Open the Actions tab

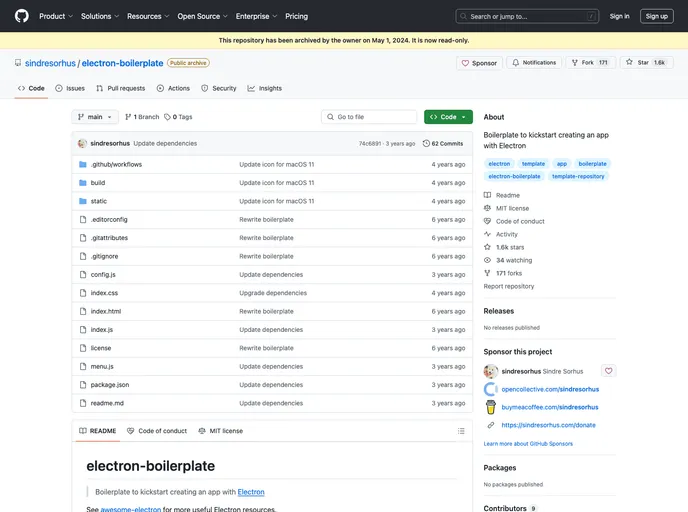coord(173,88)
